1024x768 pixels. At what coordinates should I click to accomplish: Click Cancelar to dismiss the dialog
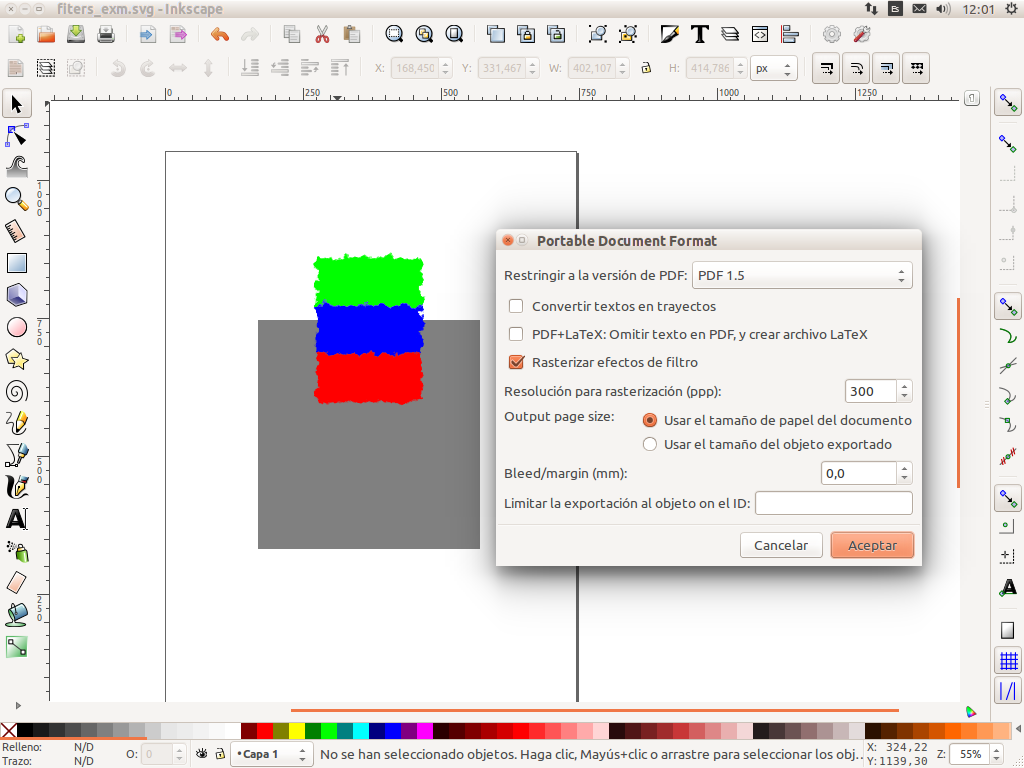tap(781, 545)
